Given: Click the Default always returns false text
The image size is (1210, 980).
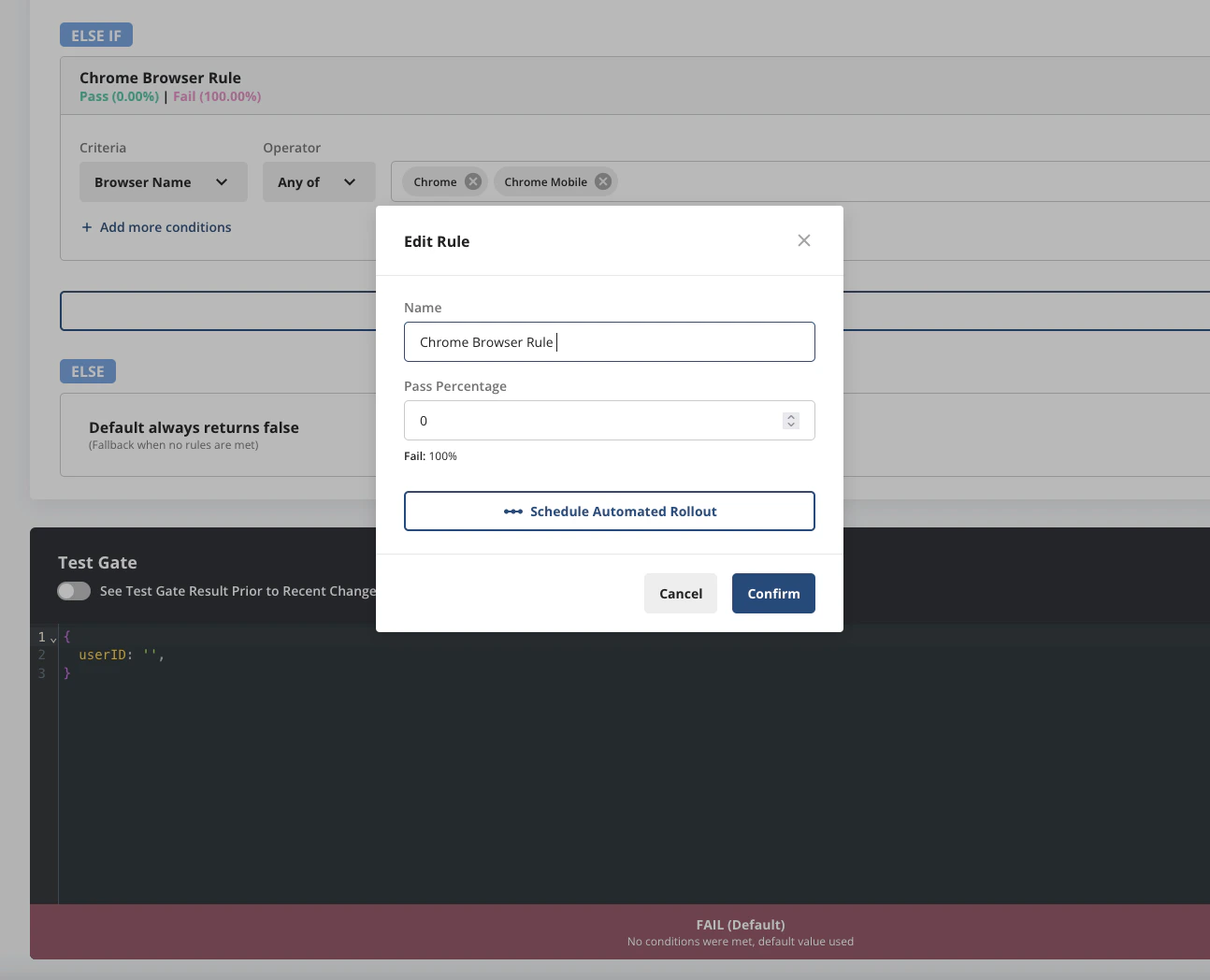Looking at the screenshot, I should (194, 427).
